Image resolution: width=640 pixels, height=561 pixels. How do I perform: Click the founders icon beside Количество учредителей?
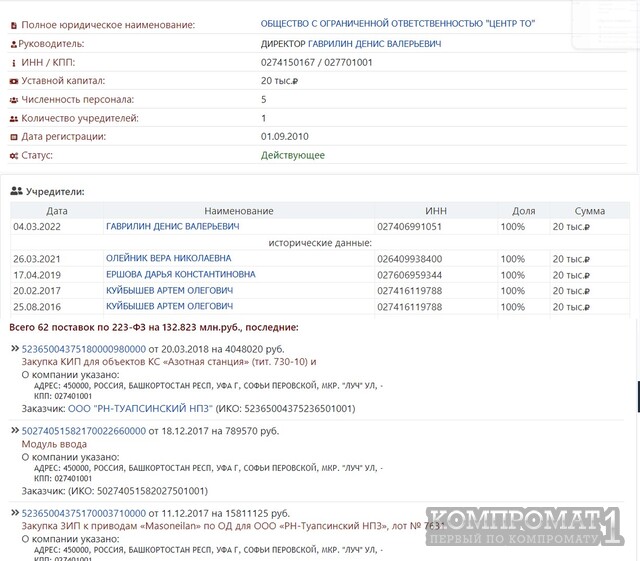[x=14, y=119]
